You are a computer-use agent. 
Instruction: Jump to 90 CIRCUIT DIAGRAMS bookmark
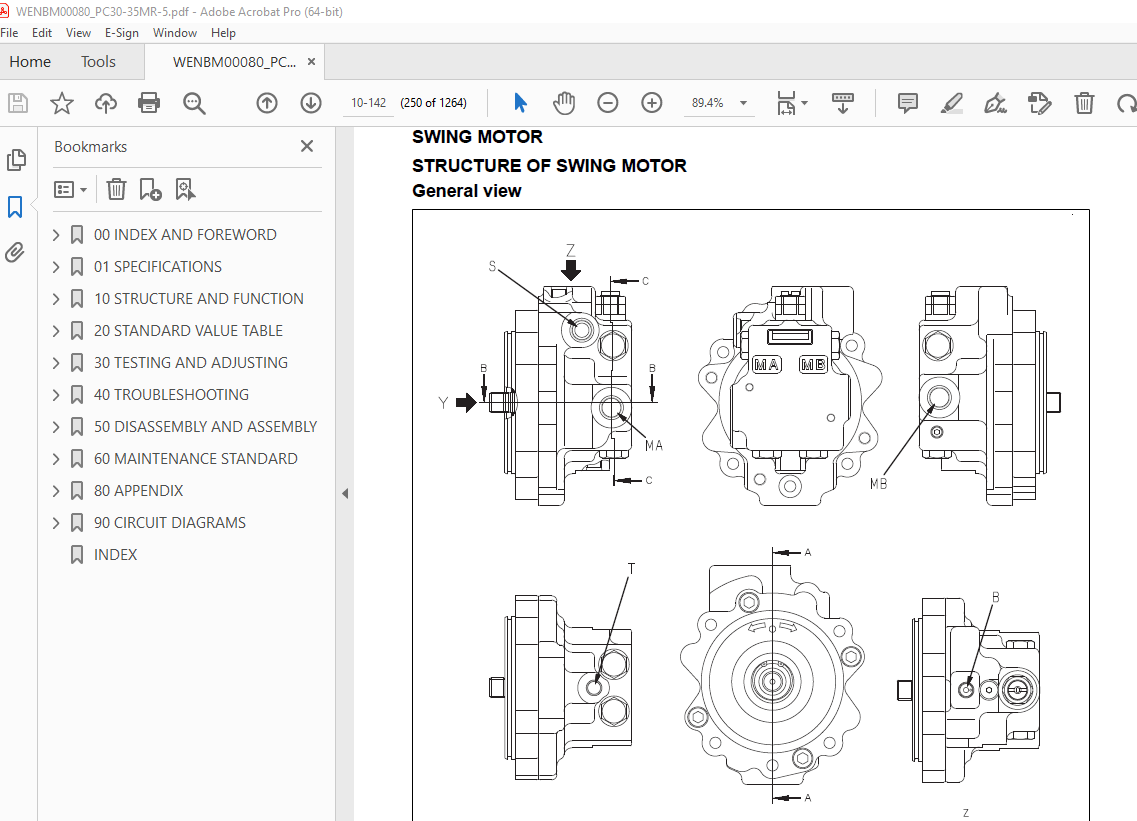[x=170, y=523]
